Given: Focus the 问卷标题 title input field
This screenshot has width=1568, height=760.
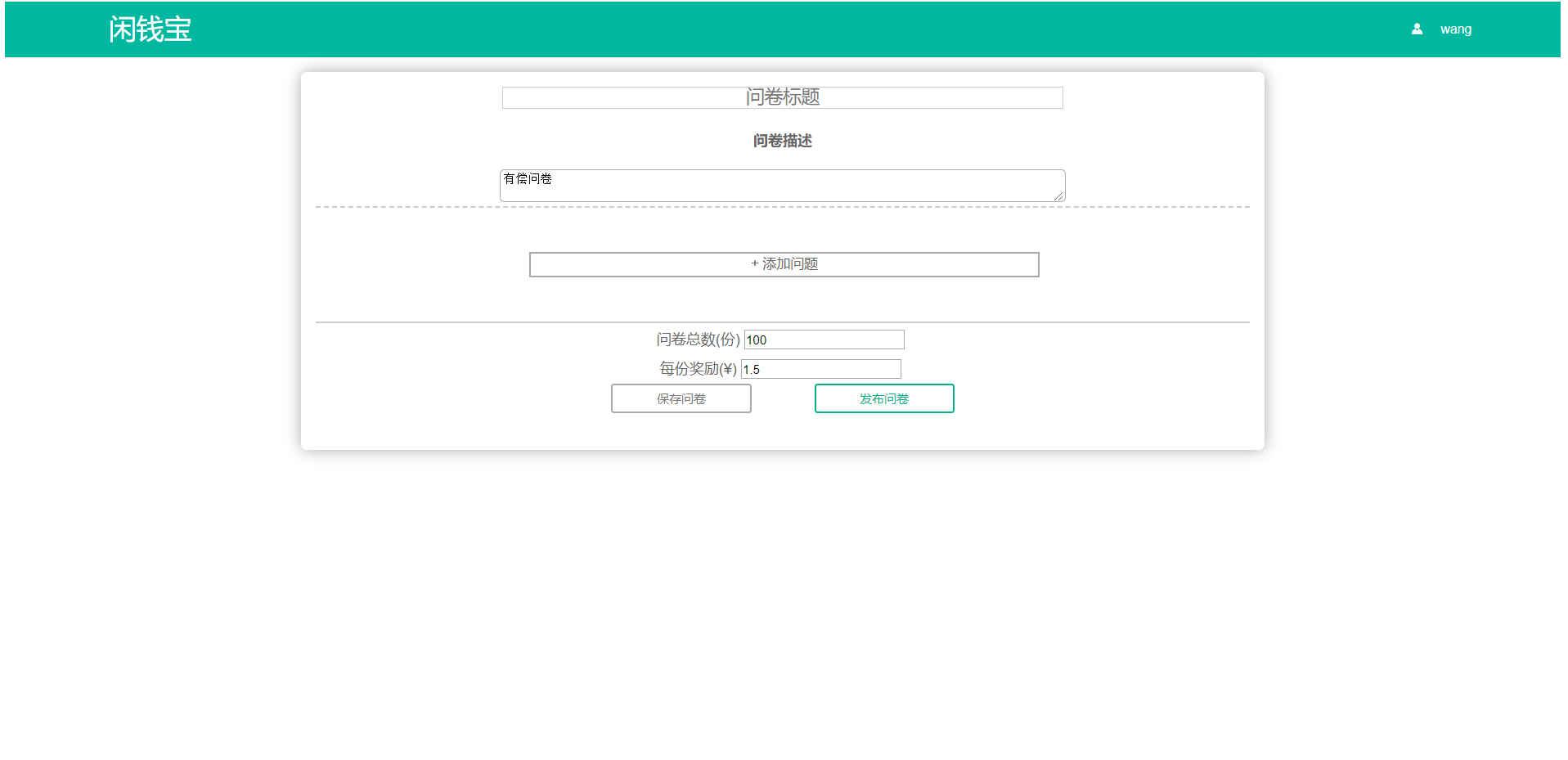Looking at the screenshot, I should click(x=782, y=97).
